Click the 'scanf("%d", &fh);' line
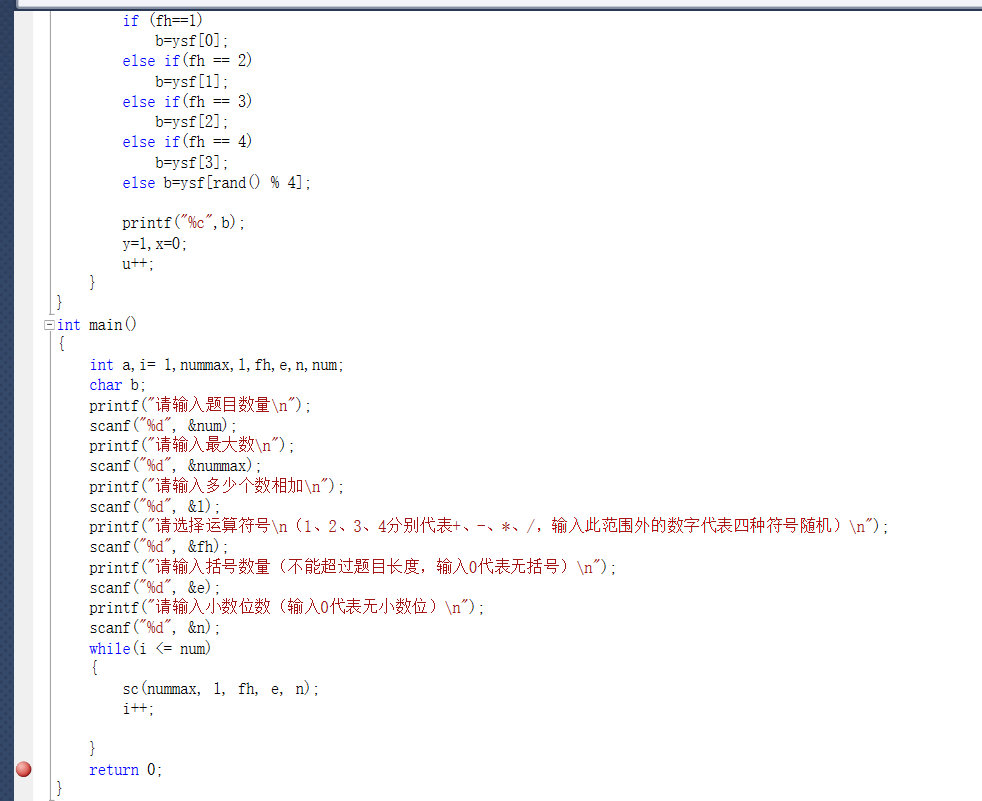The width and height of the screenshot is (982, 801). click(158, 547)
